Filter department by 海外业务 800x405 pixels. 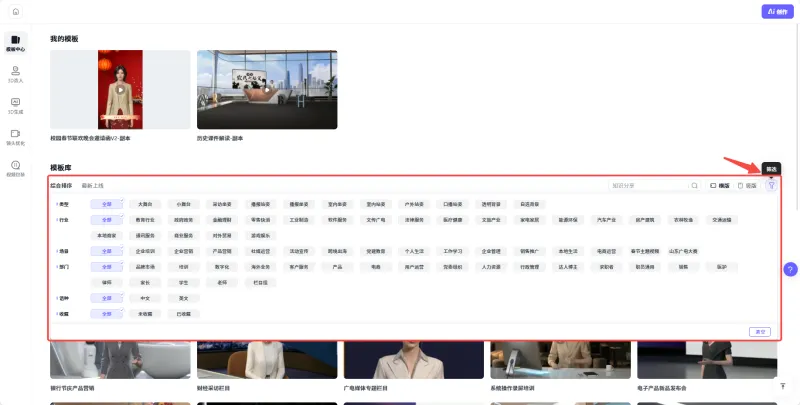point(260,267)
